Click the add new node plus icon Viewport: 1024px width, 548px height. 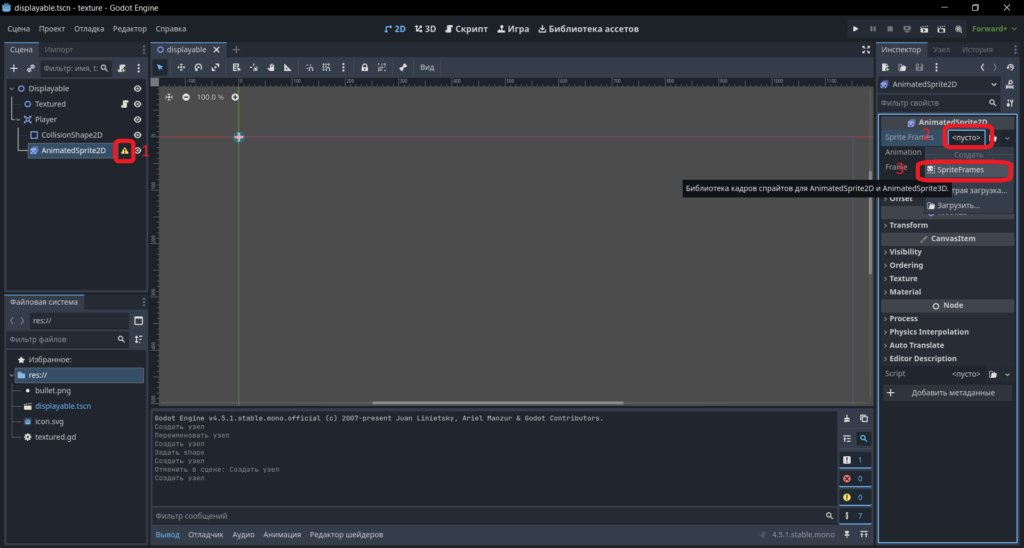pos(14,68)
